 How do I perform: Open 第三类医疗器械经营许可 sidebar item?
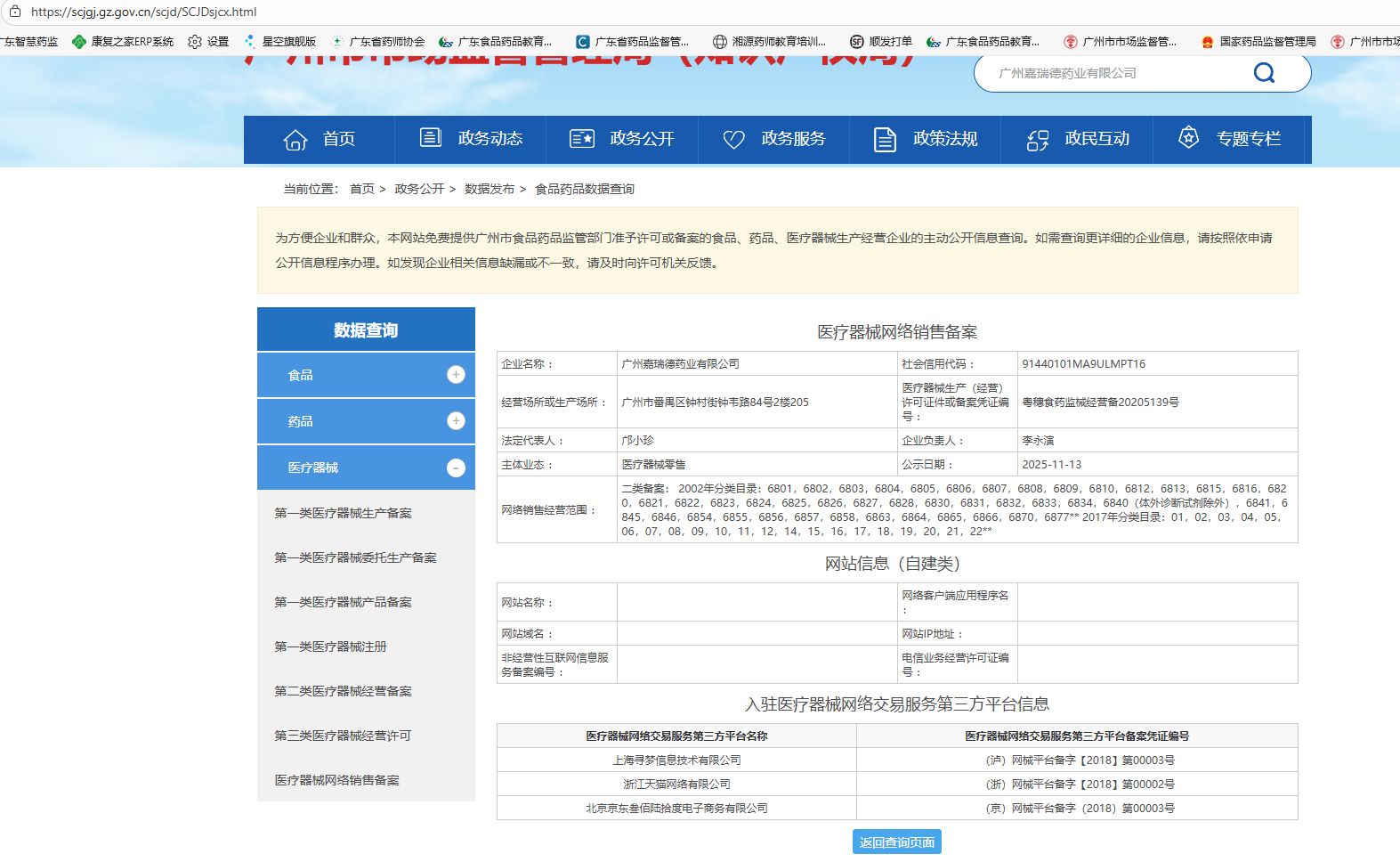(x=343, y=736)
